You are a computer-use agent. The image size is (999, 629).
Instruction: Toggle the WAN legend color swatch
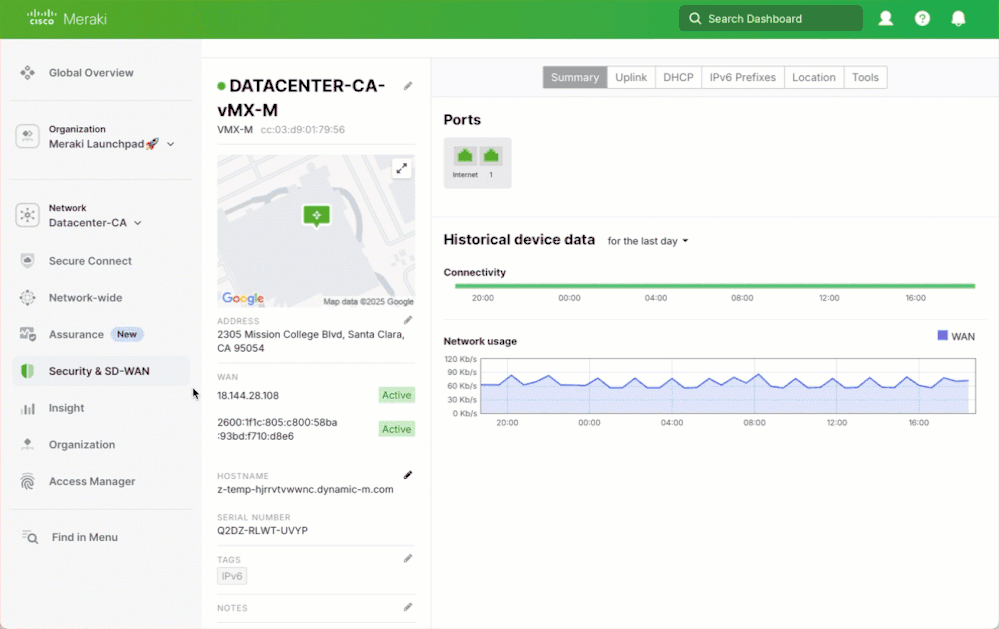942,336
